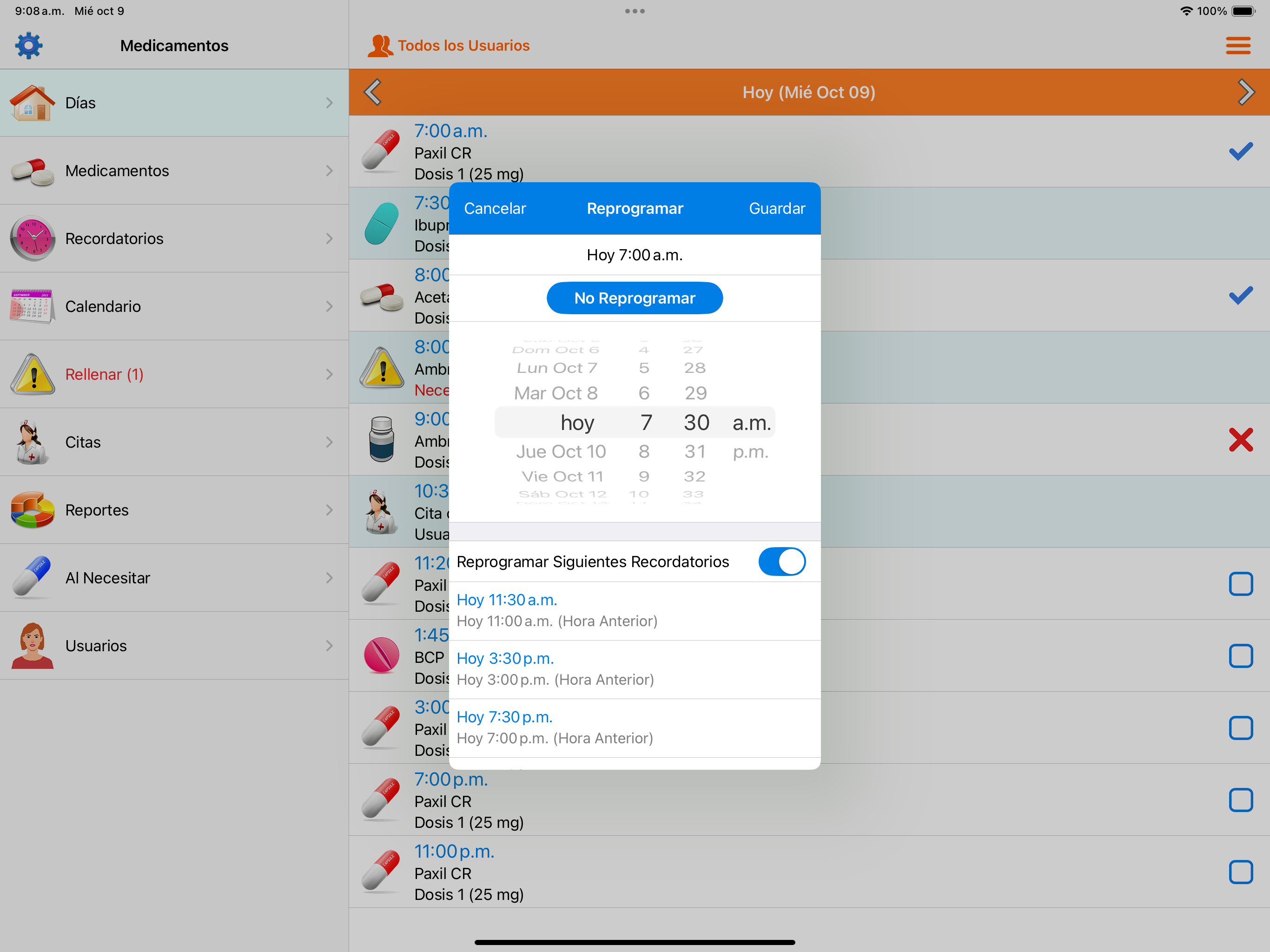Open Calendario menu item
Screen dimensions: 1270x952
[x=174, y=307]
